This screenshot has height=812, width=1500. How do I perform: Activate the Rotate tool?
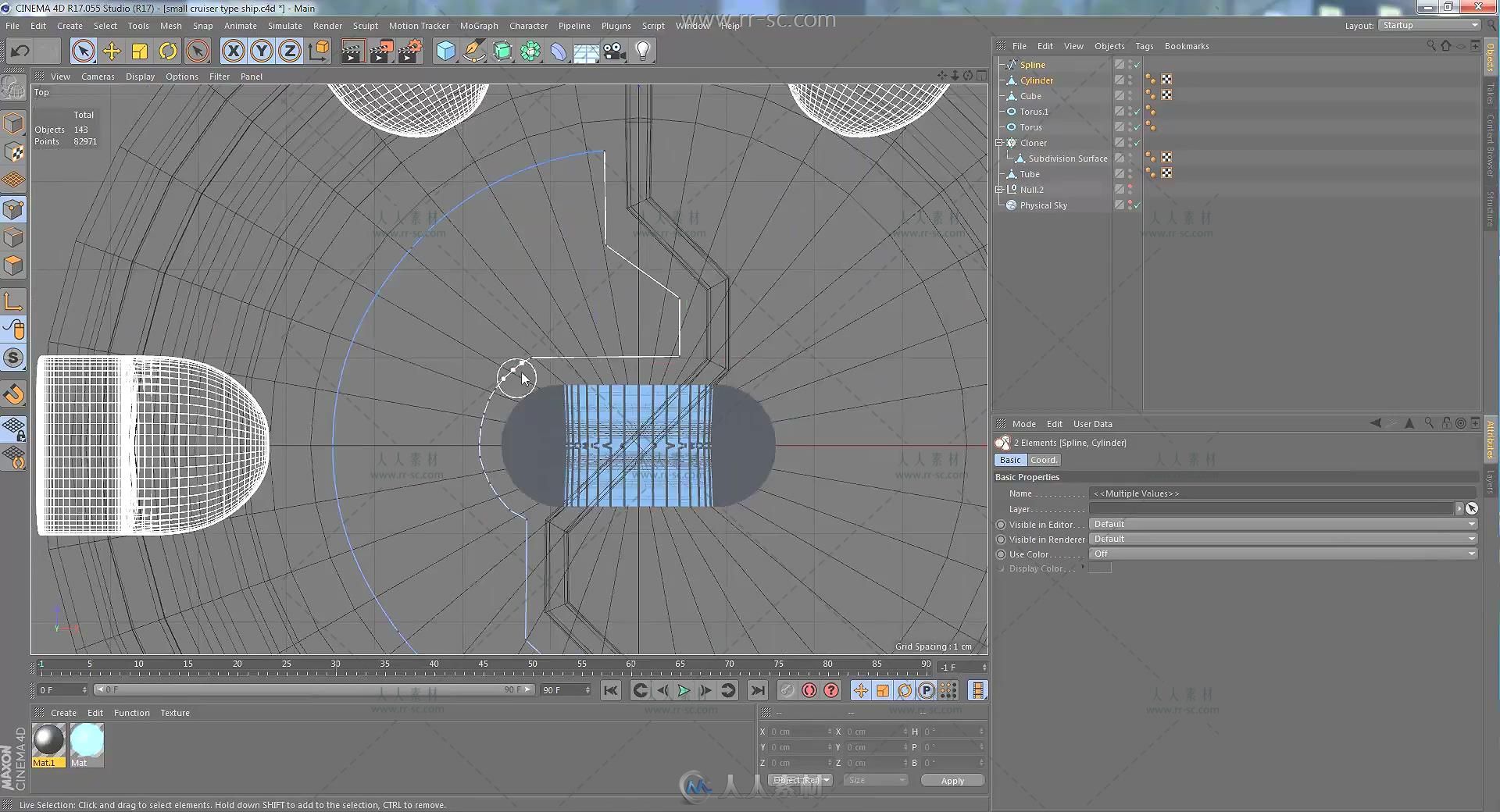click(168, 52)
